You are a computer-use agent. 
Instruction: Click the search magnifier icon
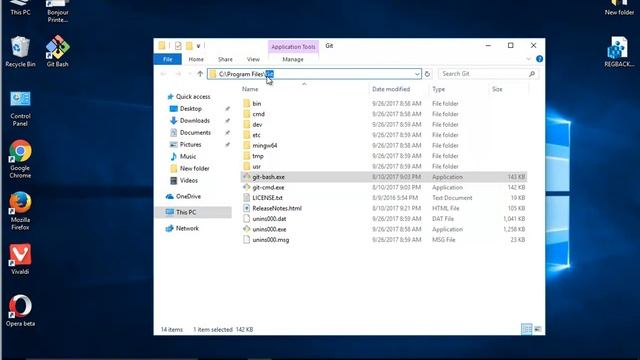(532, 74)
